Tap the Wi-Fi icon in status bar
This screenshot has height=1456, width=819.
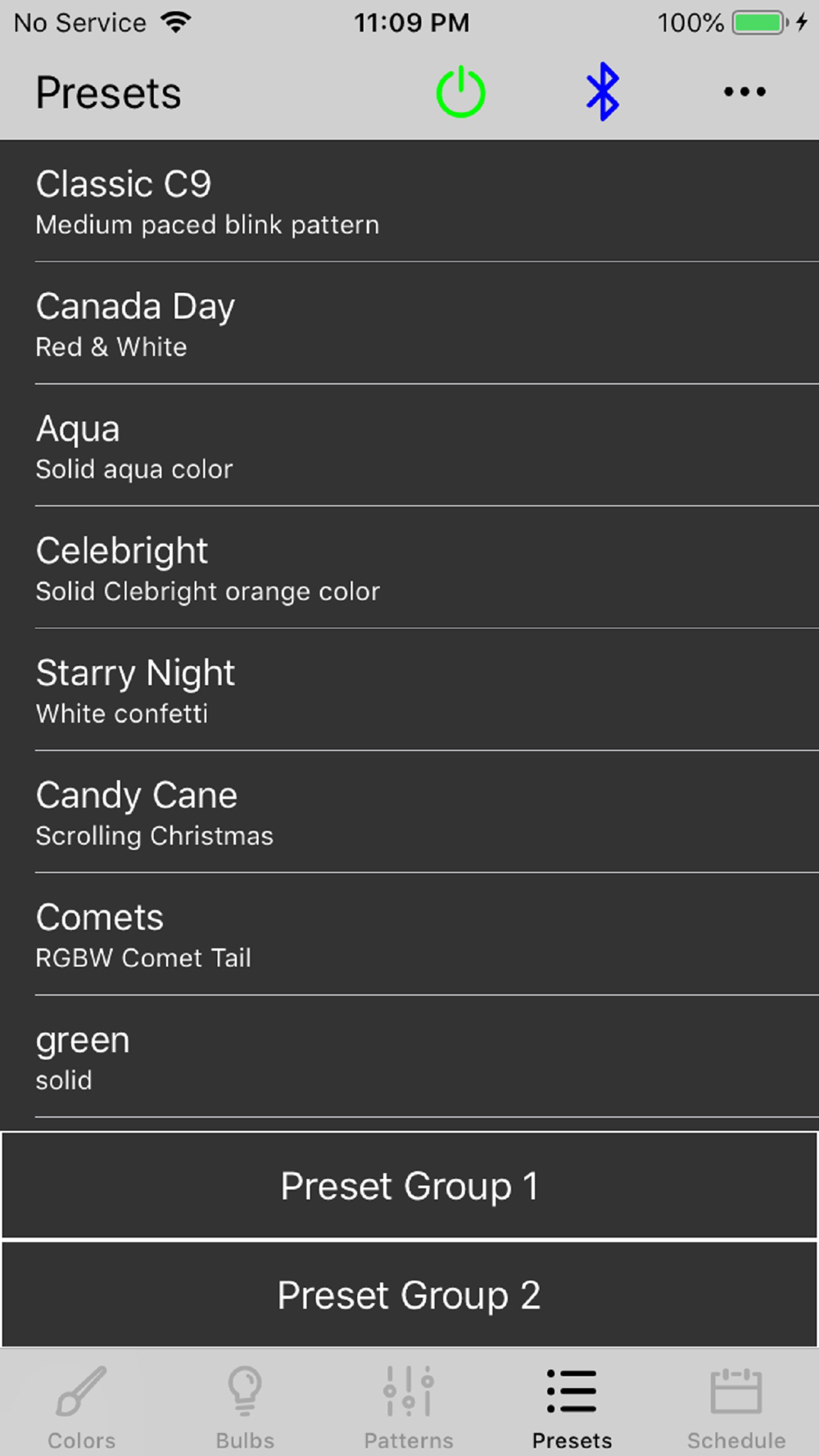click(176, 22)
